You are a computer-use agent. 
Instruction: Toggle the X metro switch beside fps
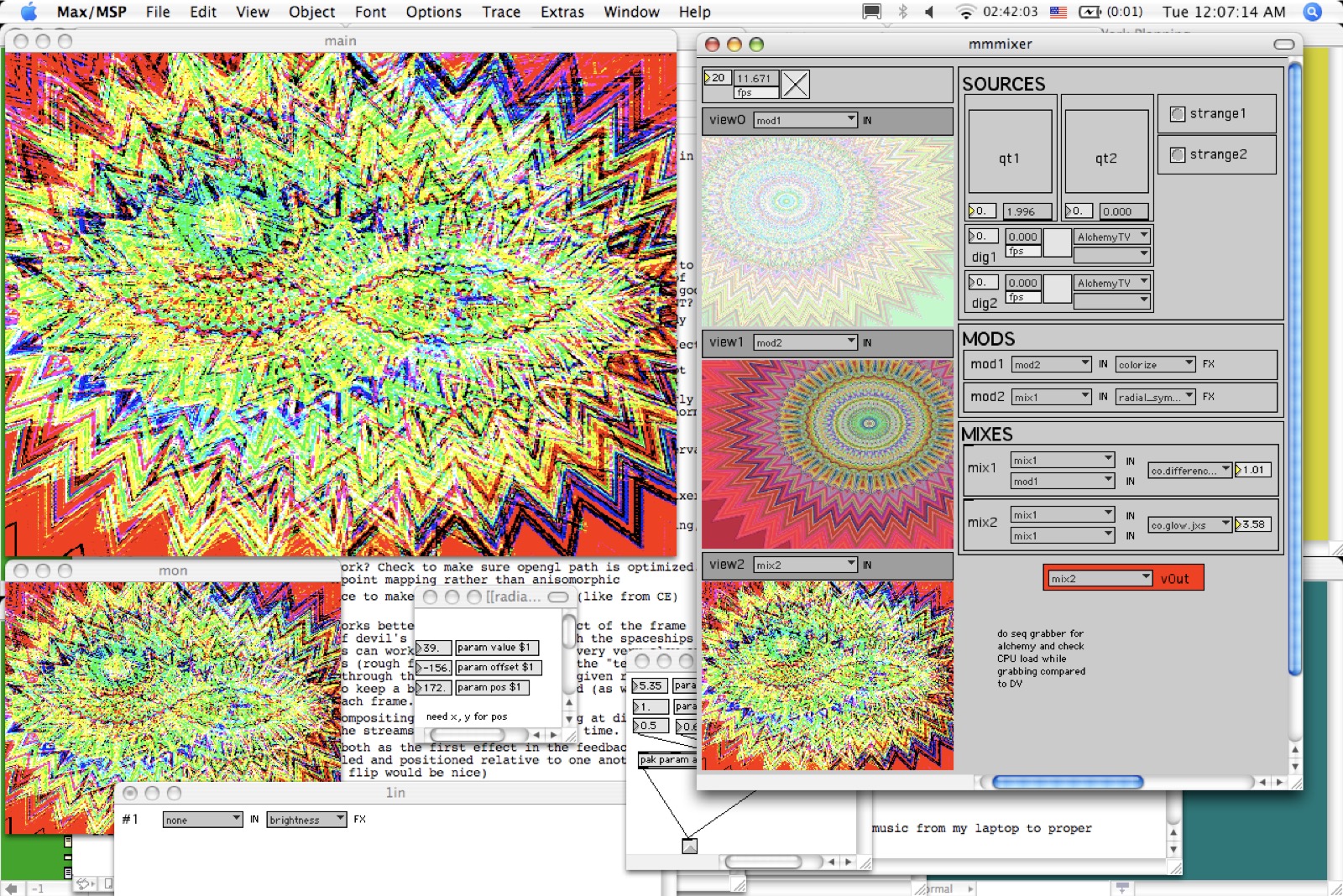coord(795,84)
